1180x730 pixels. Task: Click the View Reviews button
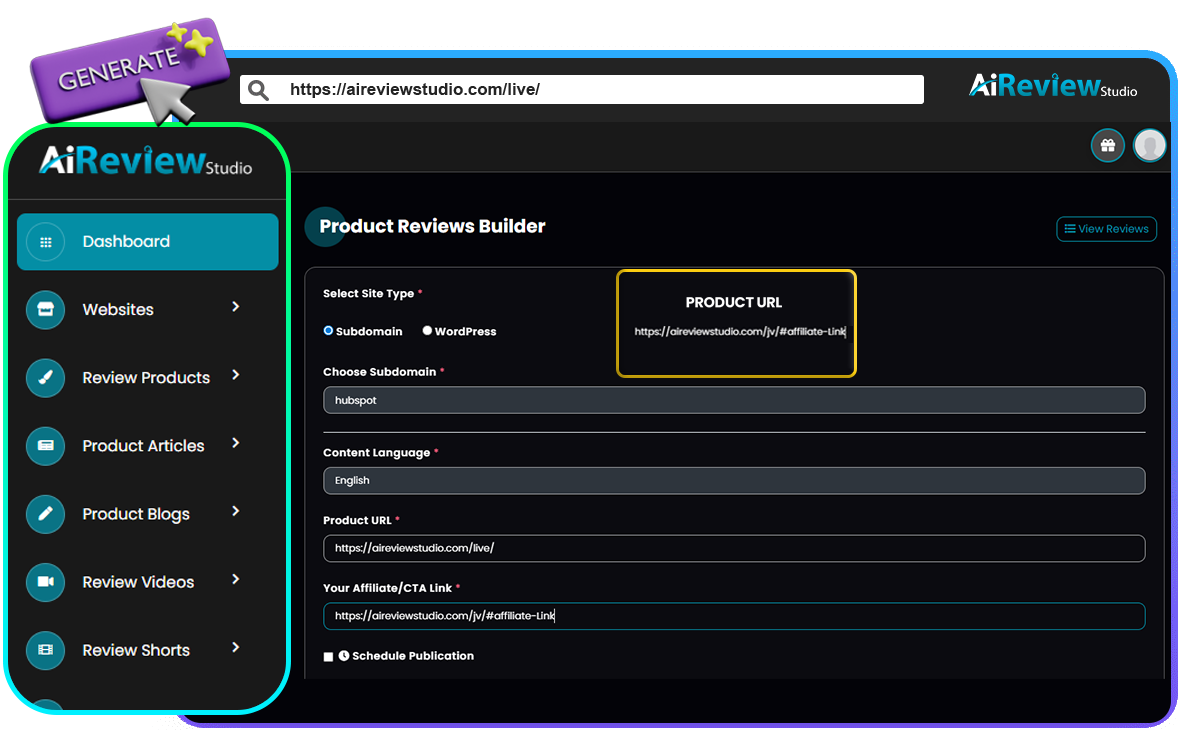click(x=1106, y=228)
